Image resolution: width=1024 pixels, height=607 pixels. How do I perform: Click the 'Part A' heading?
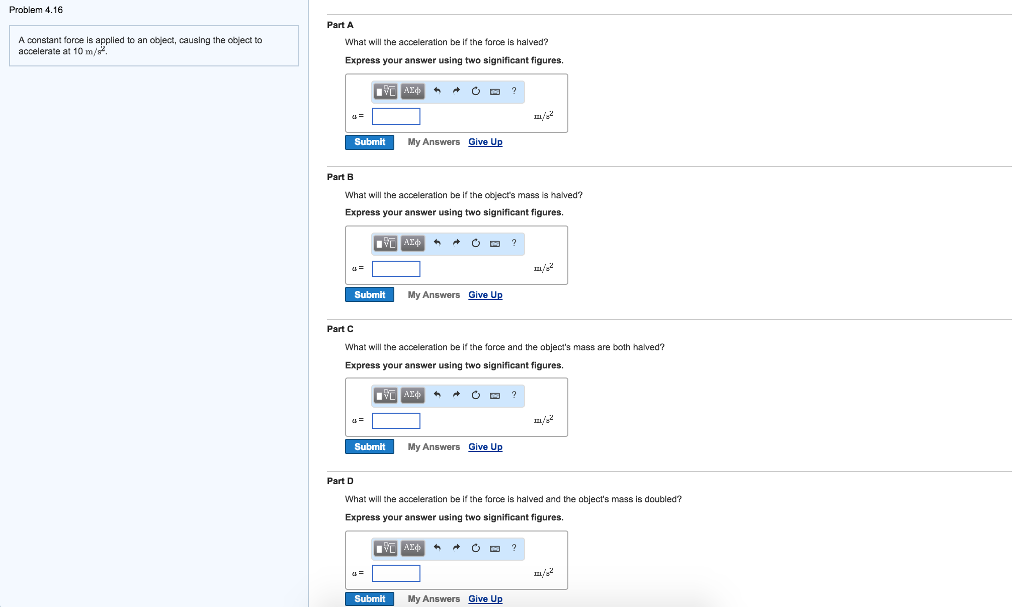pos(340,25)
